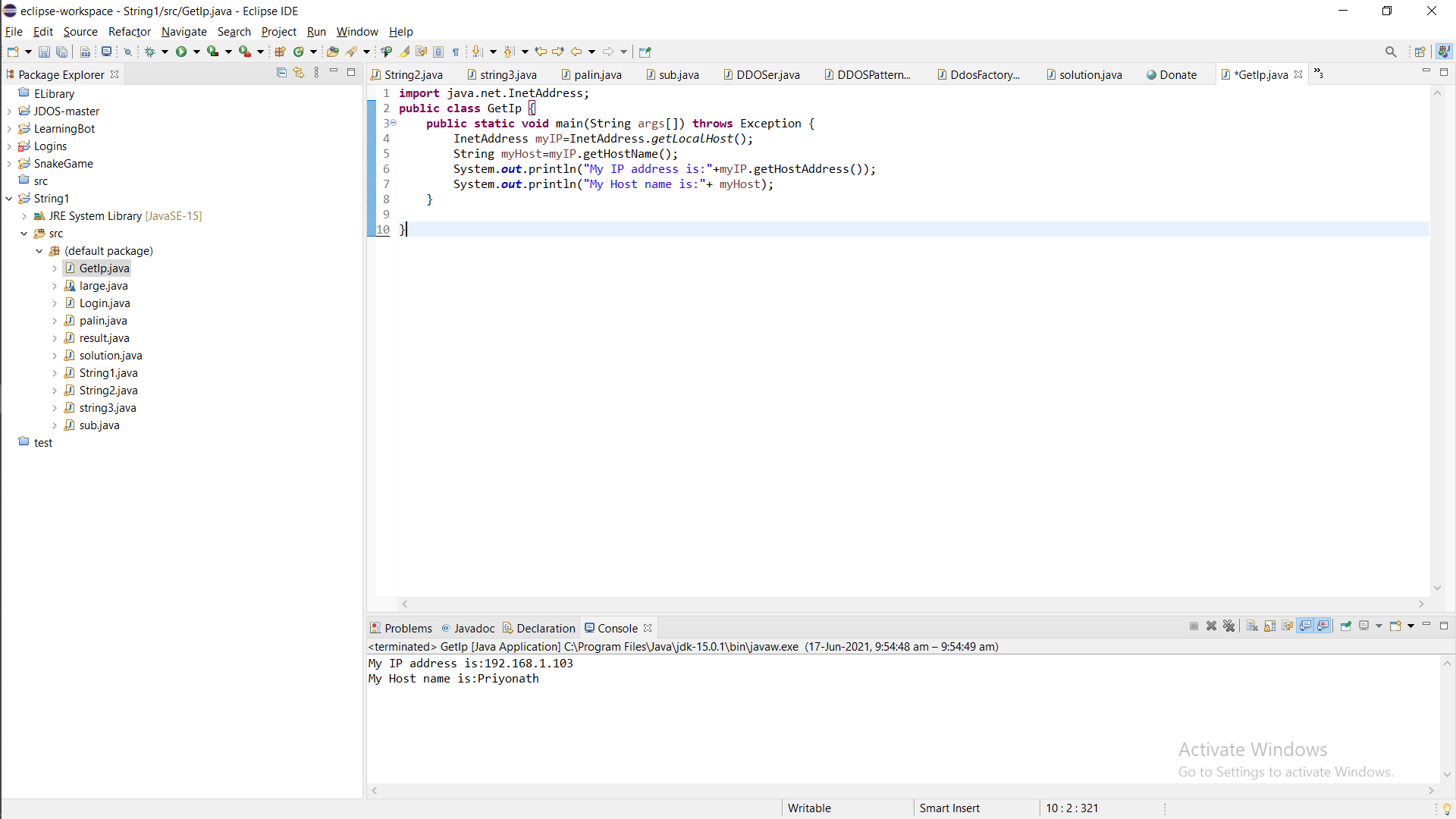Click the Open Perspective icon

click(x=1420, y=52)
